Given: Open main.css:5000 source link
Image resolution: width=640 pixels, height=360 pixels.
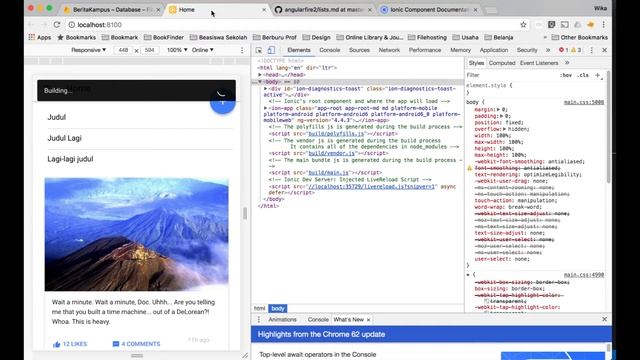Looking at the screenshot, I should 584,102.
